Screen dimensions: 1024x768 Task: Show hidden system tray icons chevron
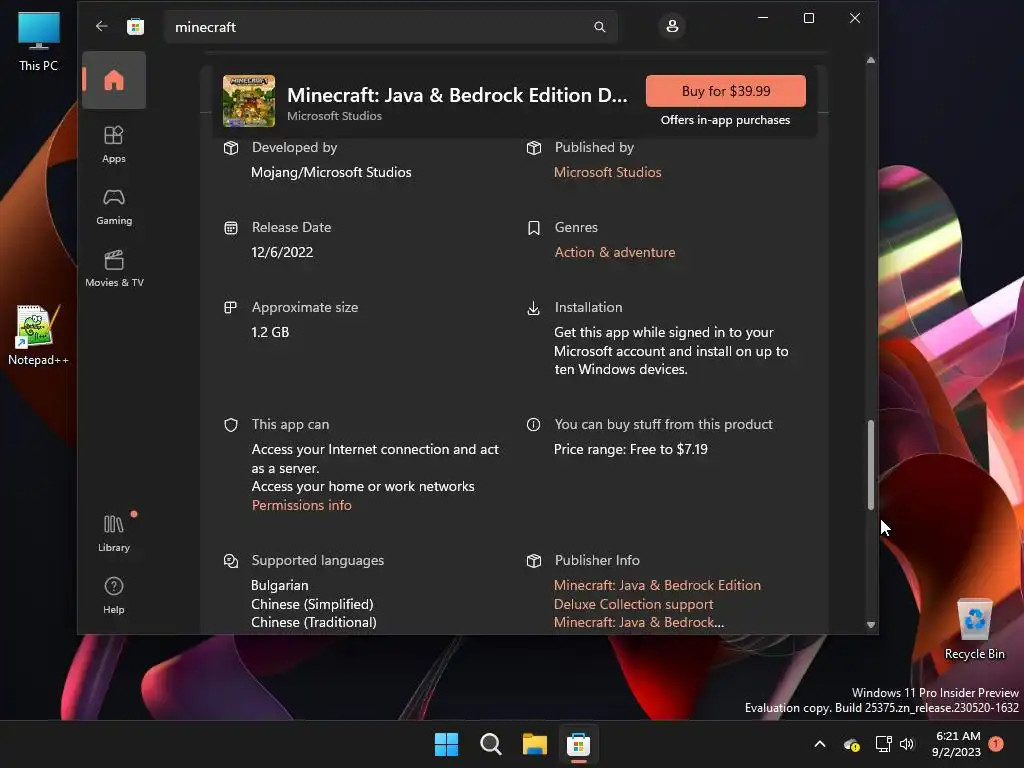point(820,744)
